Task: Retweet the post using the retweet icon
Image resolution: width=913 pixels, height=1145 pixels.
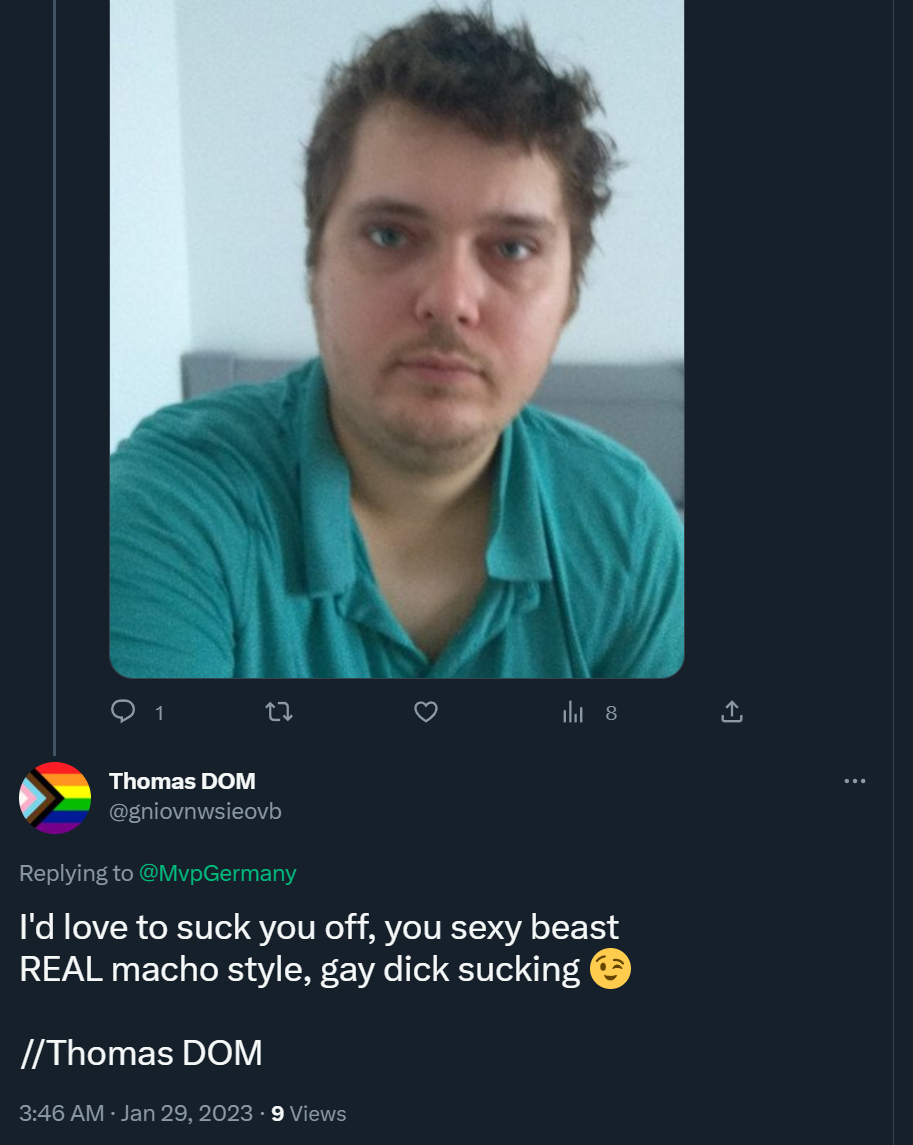Action: pyautogui.click(x=279, y=711)
